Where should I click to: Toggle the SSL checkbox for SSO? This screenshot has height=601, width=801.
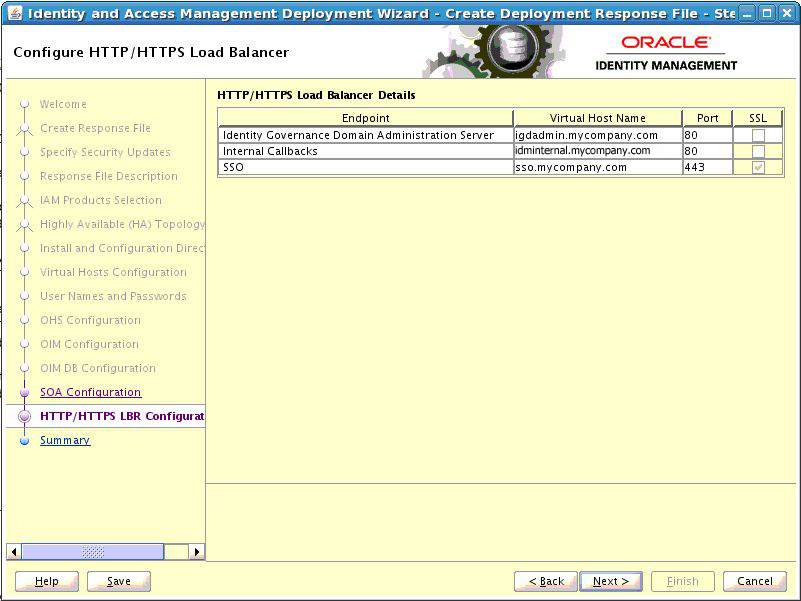point(758,167)
